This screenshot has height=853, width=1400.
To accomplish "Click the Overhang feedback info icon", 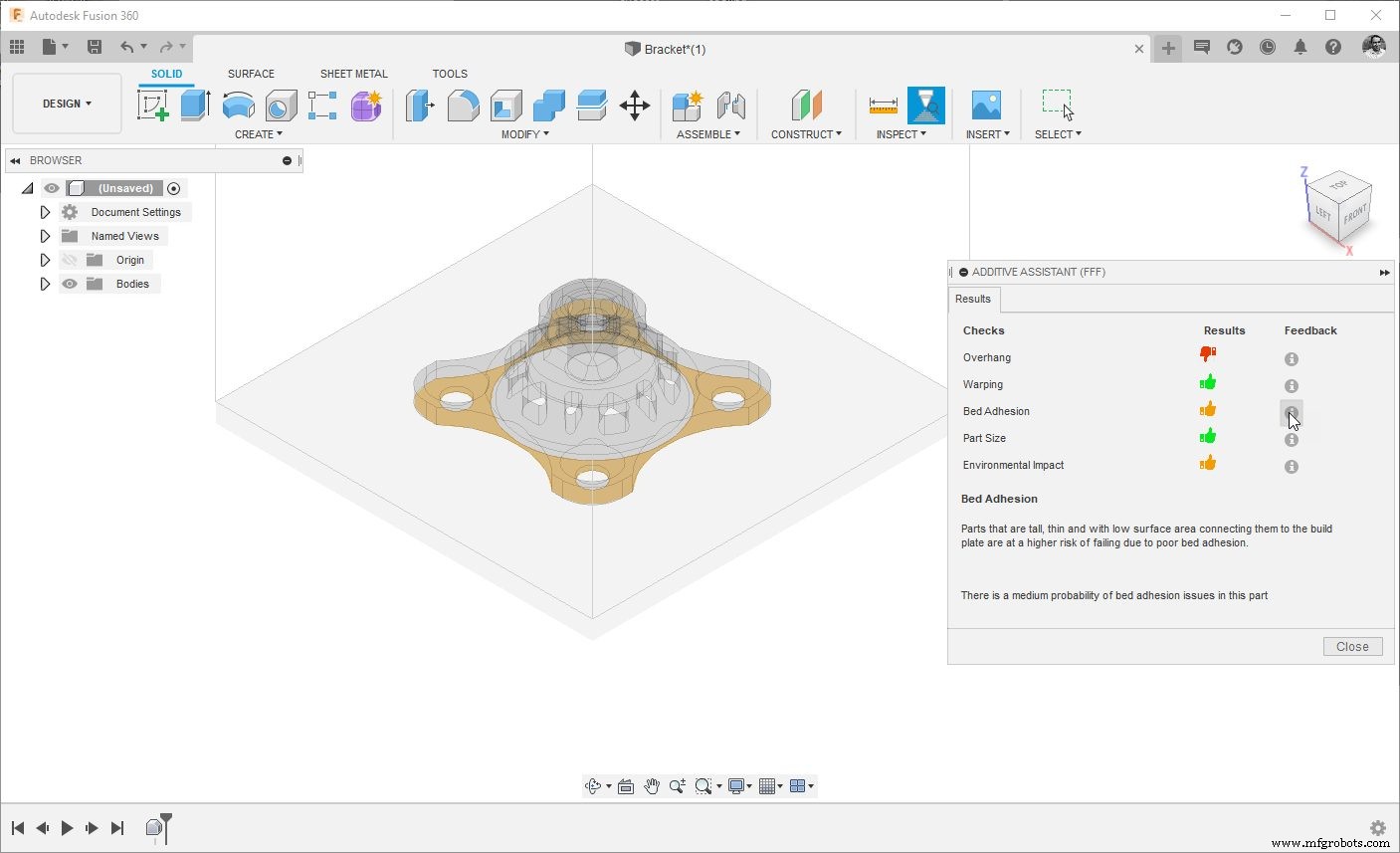I will coord(1291,358).
